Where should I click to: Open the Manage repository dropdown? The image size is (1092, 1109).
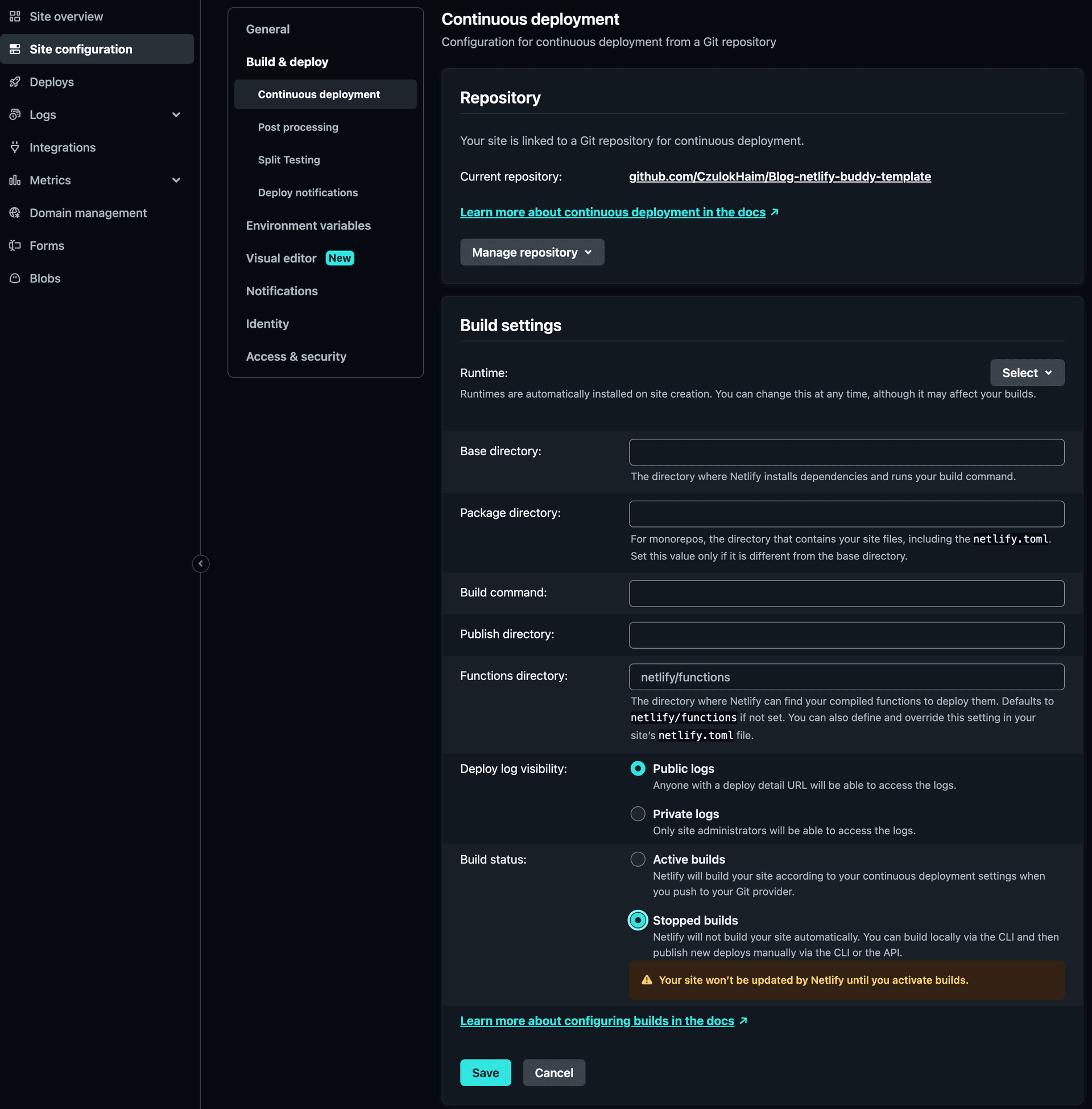[532, 252]
